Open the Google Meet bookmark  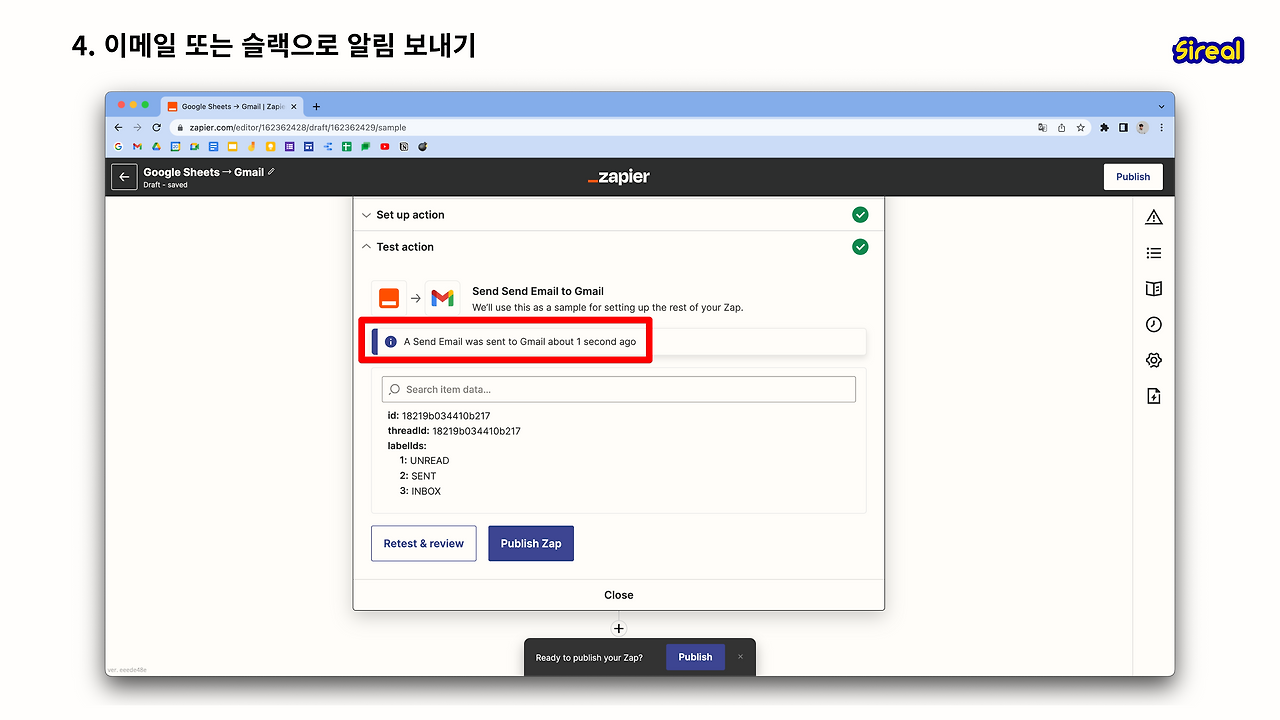pos(194,147)
